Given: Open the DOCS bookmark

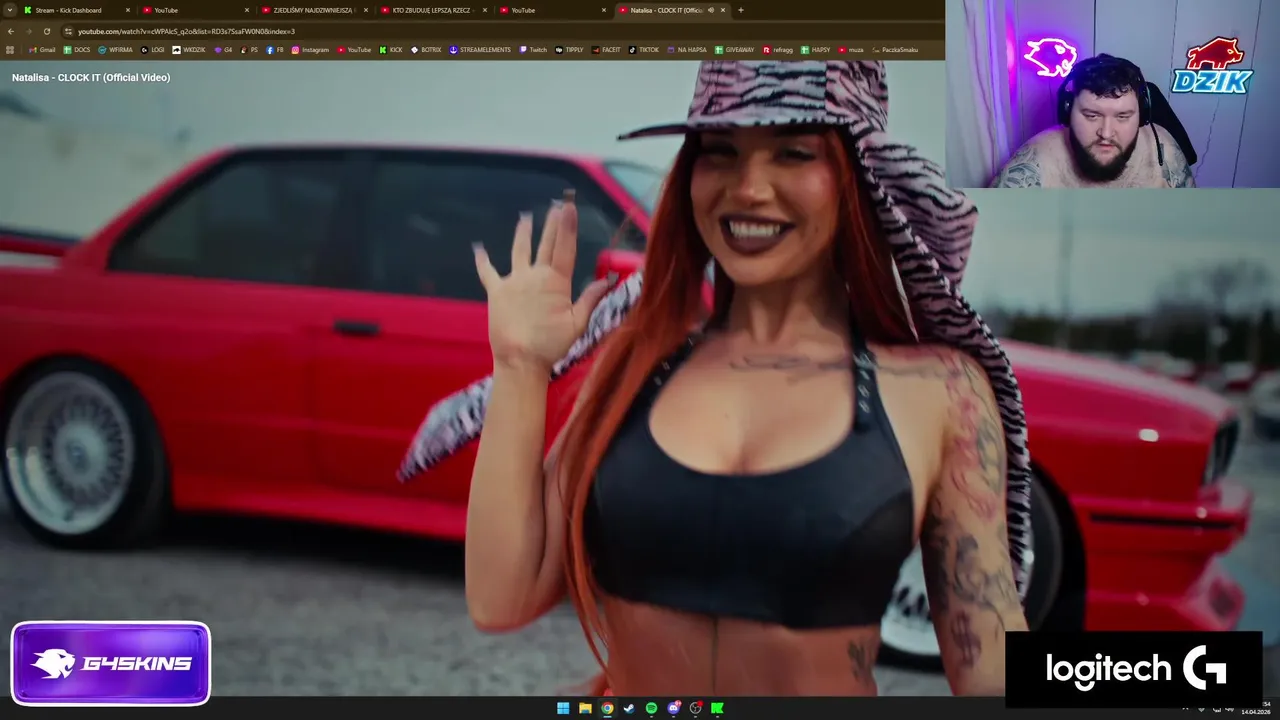Looking at the screenshot, I should pos(76,50).
